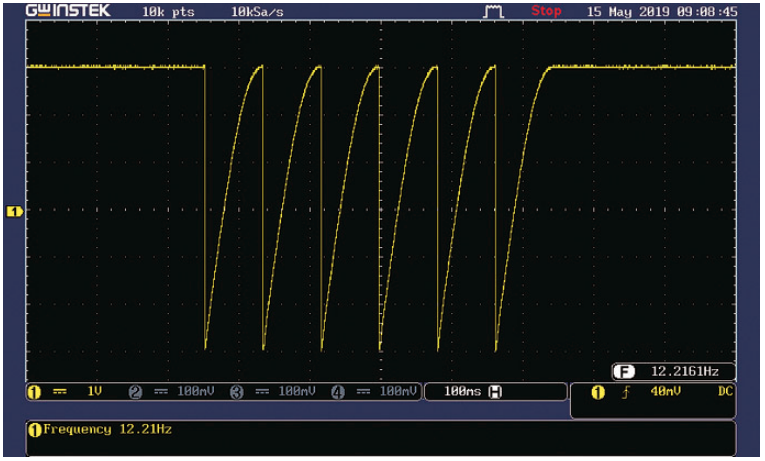765x461 pixels.
Task: Click the channel 4 indicator circle
Action: [338, 392]
